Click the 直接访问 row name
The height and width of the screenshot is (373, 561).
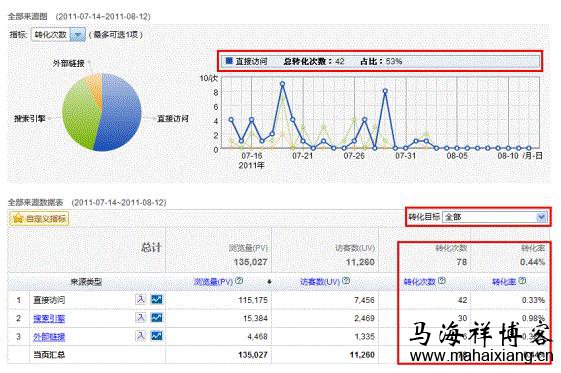point(49,300)
